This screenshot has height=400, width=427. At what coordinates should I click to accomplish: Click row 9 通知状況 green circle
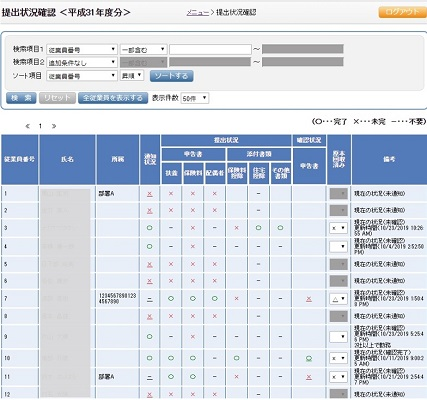point(150,336)
